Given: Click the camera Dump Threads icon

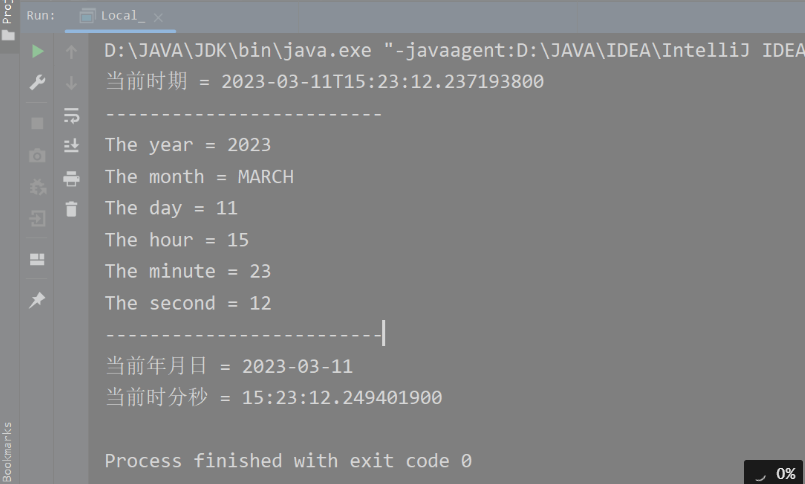Looking at the screenshot, I should tap(37, 156).
